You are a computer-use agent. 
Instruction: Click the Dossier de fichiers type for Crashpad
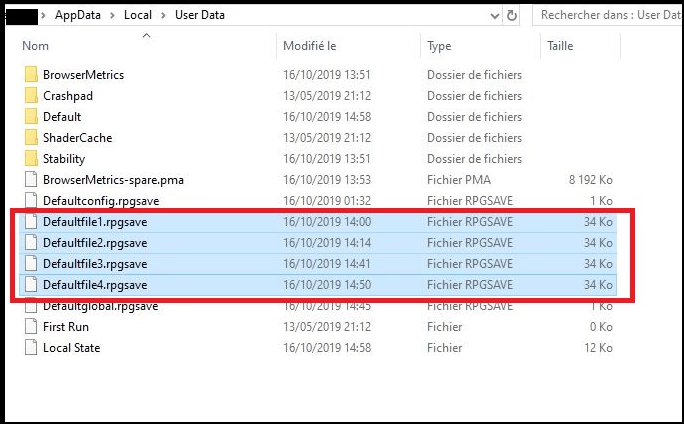pos(475,96)
